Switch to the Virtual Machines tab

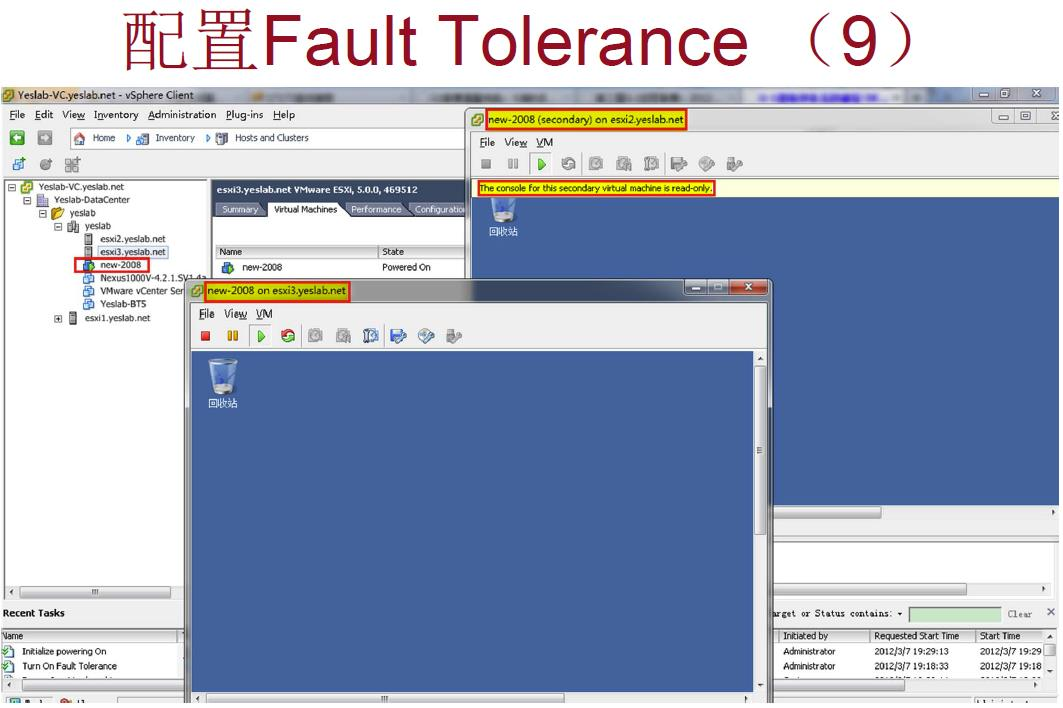pos(305,210)
